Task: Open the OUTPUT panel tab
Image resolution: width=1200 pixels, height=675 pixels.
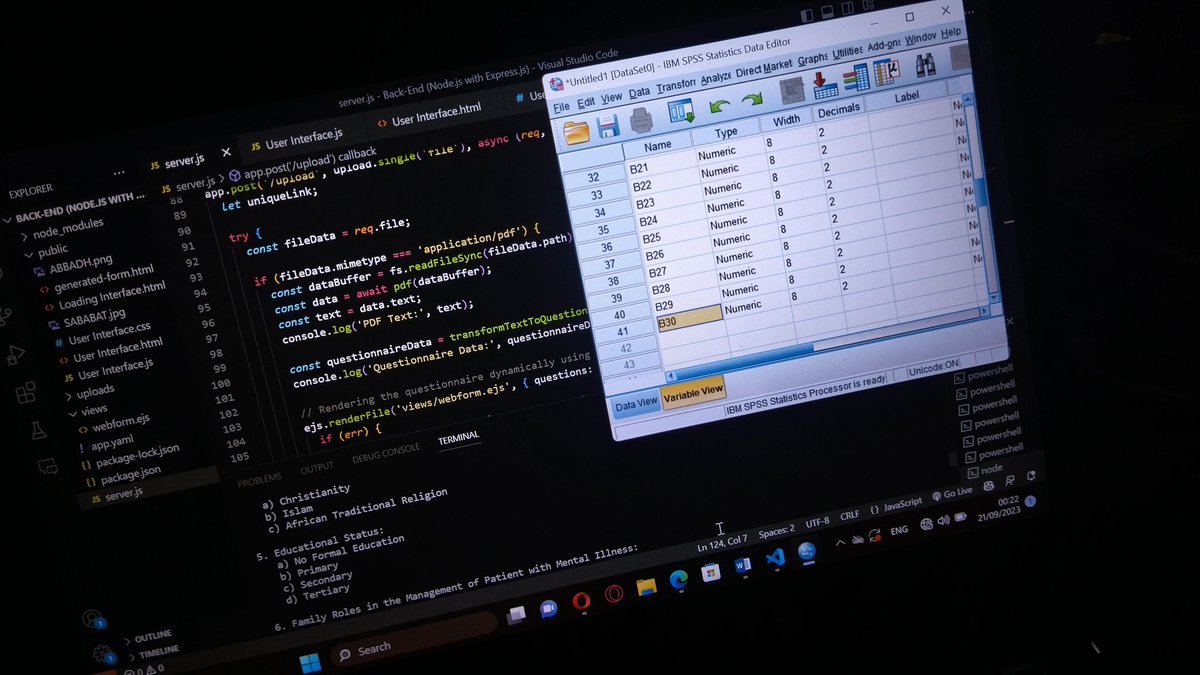Action: 317,466
